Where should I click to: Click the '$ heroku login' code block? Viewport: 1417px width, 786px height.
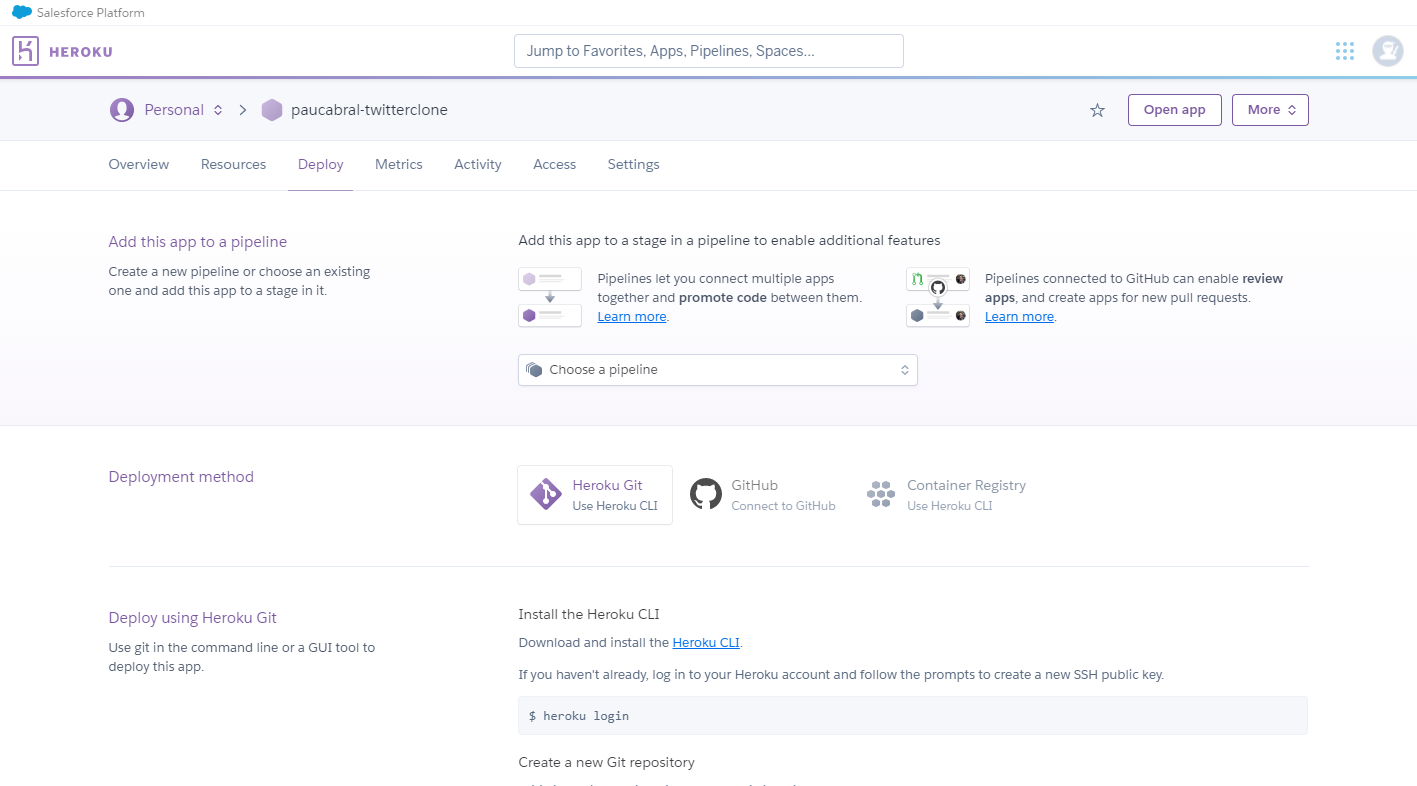pyautogui.click(x=913, y=716)
